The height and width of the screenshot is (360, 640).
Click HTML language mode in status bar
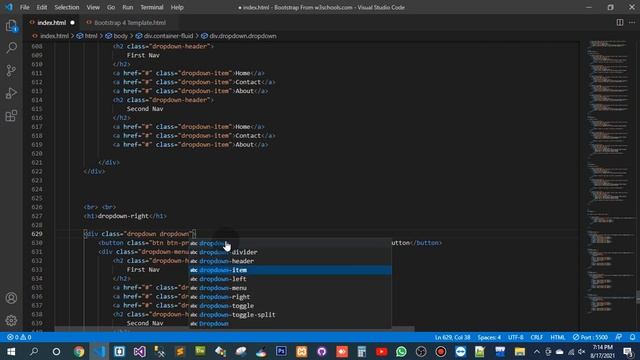[558, 337]
